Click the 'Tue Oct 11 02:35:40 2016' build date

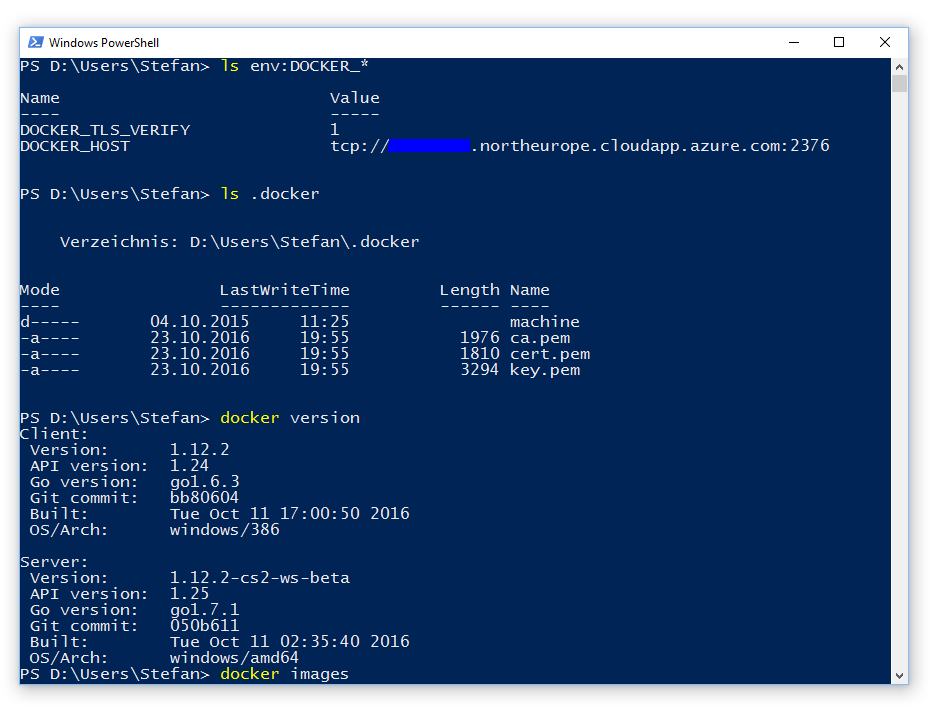(x=290, y=642)
